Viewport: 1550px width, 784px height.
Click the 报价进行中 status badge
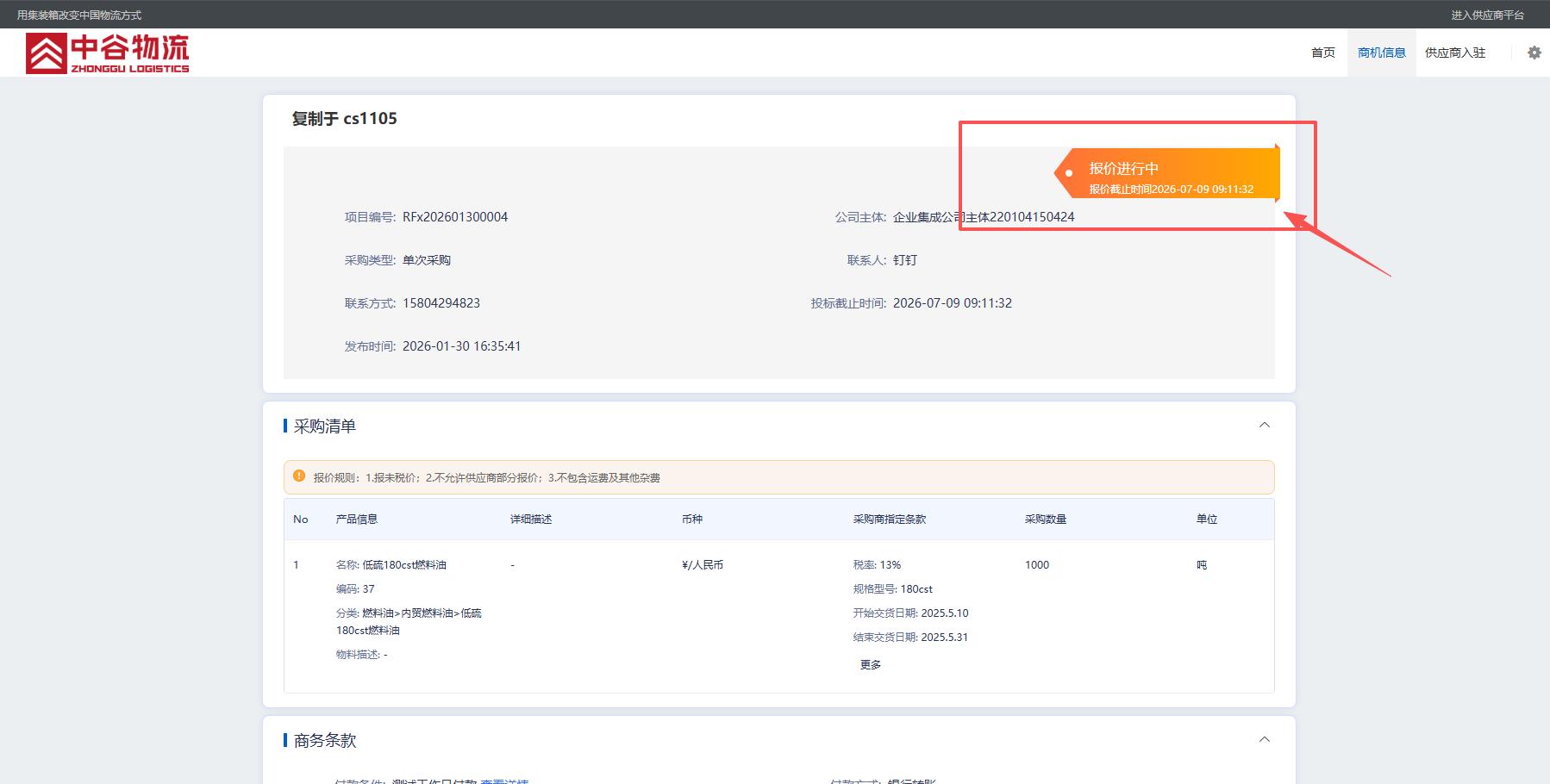(x=1167, y=174)
